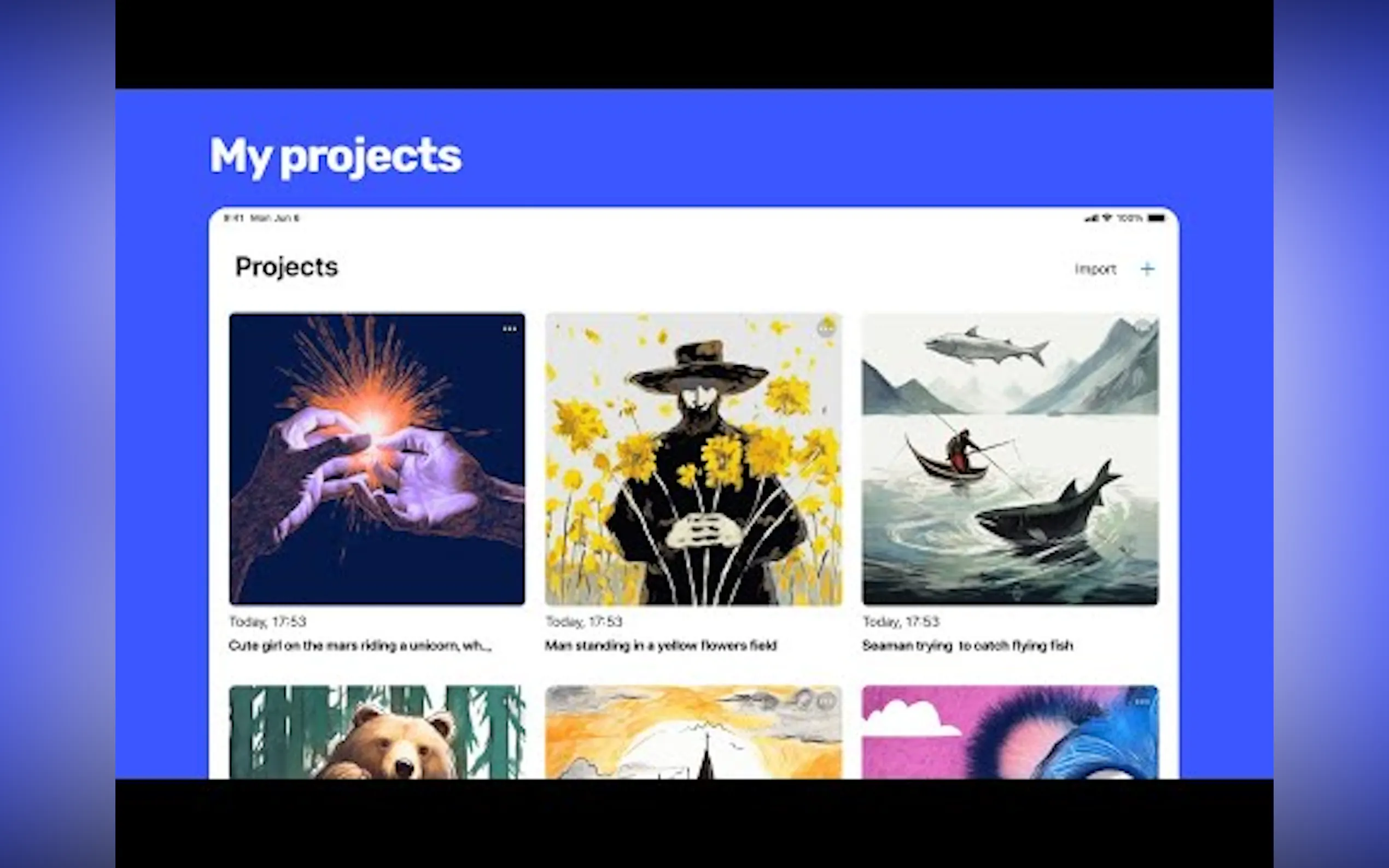The width and height of the screenshot is (1389, 868).
Task: Click the plus icon to add project
Action: pos(1147,269)
